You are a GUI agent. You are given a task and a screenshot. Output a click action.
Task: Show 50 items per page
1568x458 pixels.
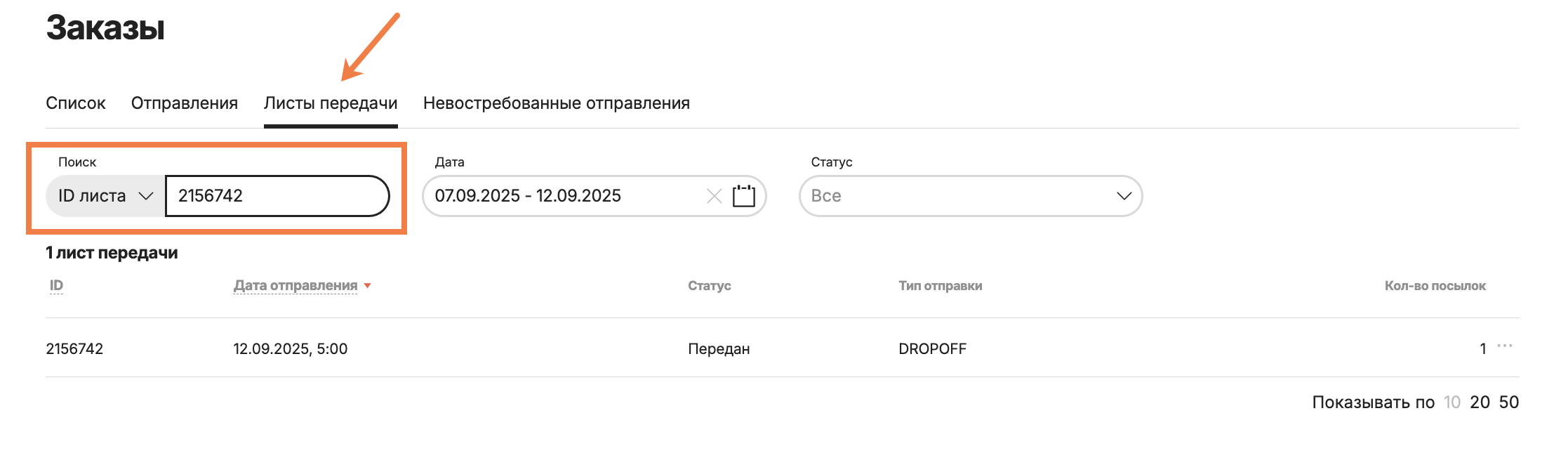pyautogui.click(x=1508, y=403)
